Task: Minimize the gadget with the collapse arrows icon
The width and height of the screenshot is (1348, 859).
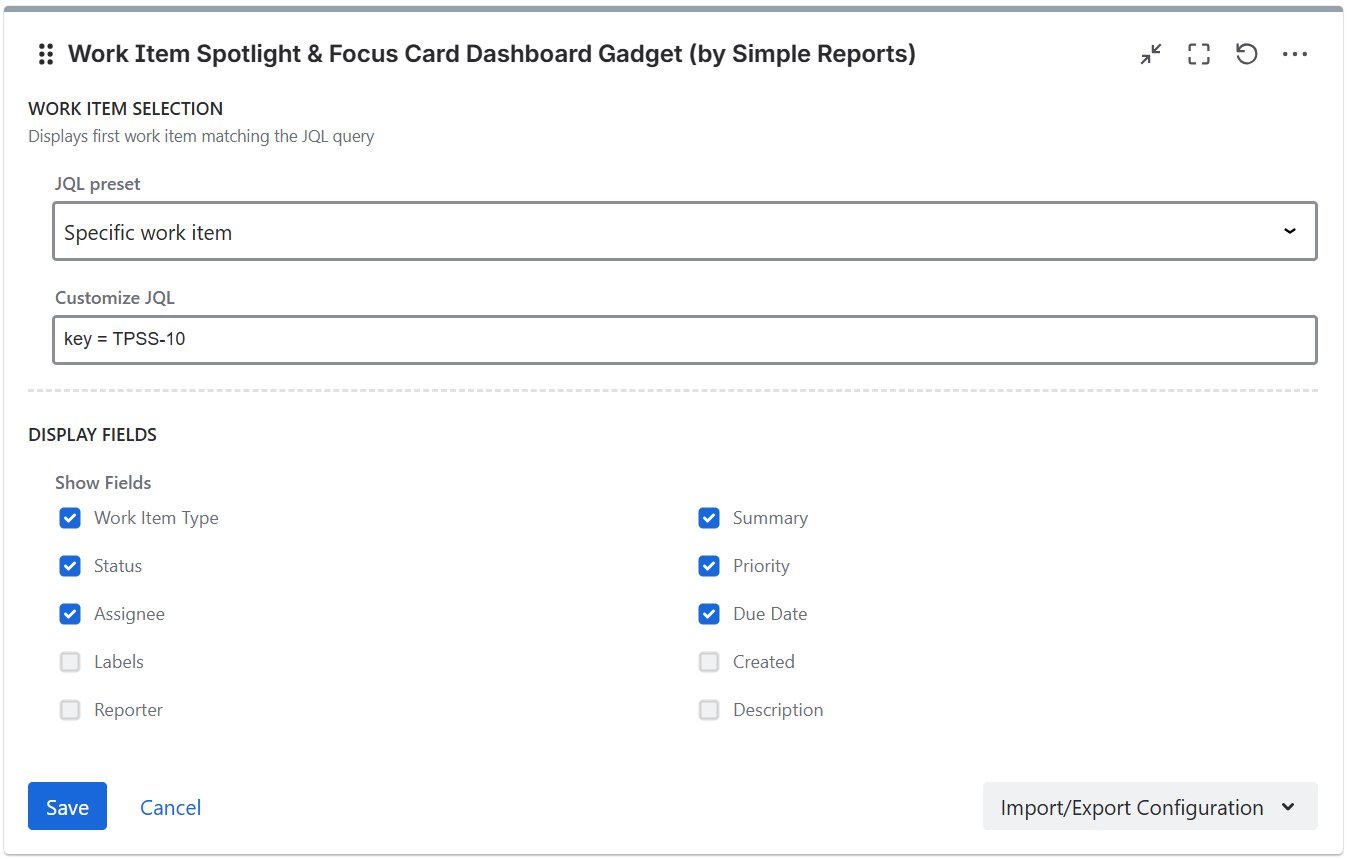Action: click(1151, 54)
